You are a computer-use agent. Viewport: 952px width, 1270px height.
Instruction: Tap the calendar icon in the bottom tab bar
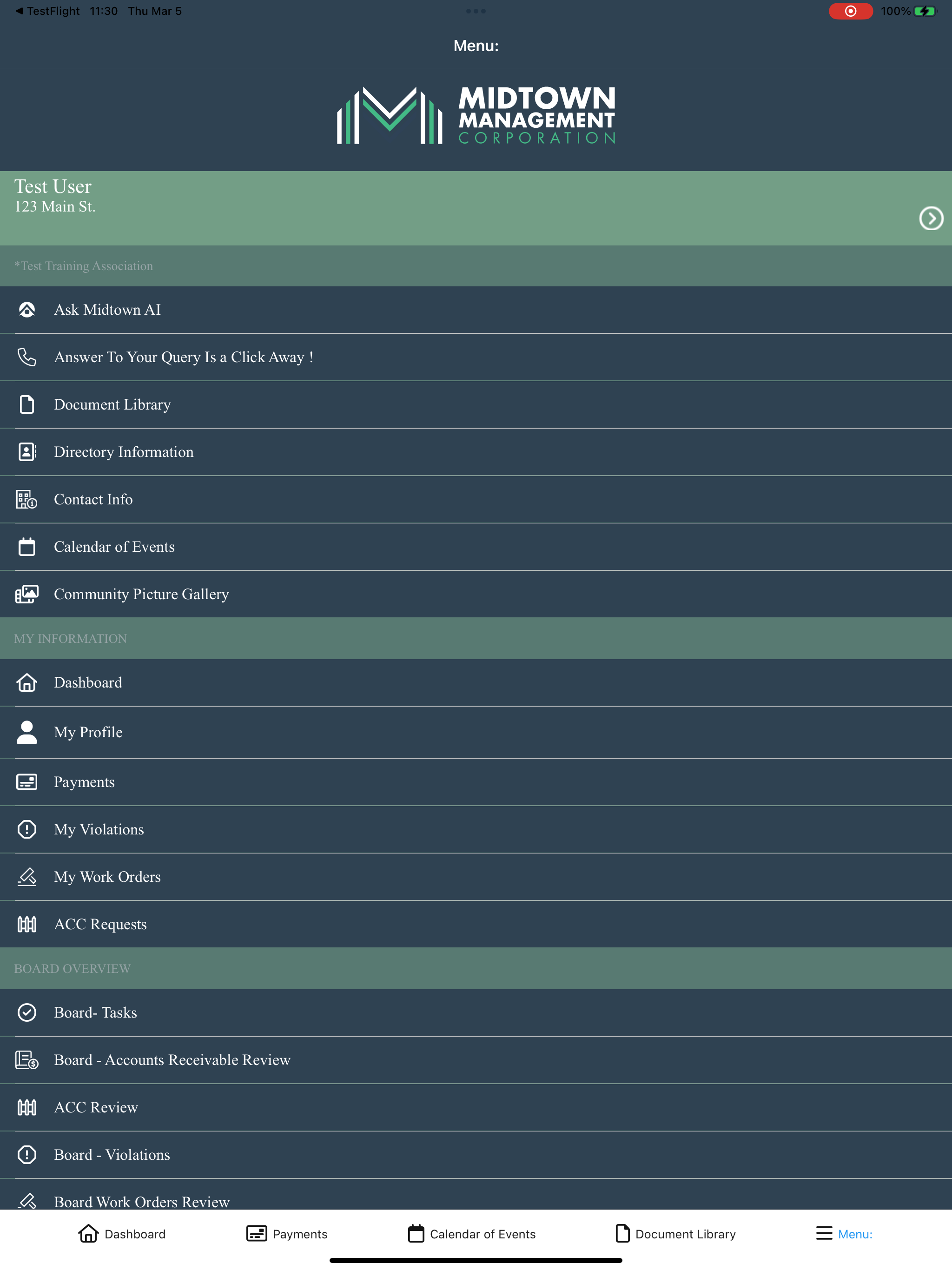point(416,1233)
